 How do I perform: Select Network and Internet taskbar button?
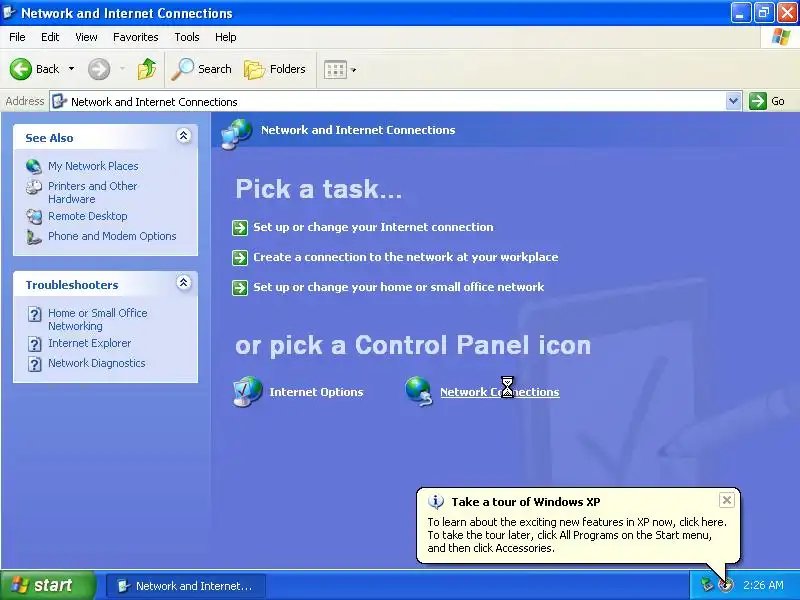[186, 586]
